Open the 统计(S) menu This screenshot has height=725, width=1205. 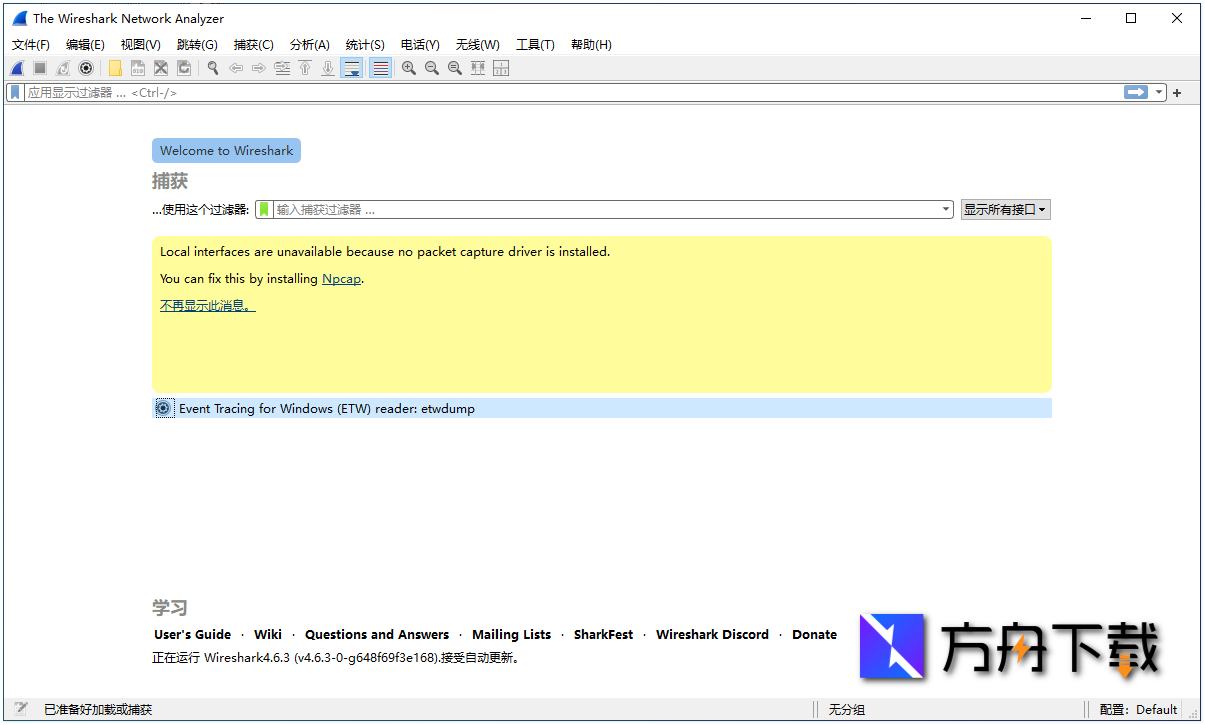pos(364,44)
